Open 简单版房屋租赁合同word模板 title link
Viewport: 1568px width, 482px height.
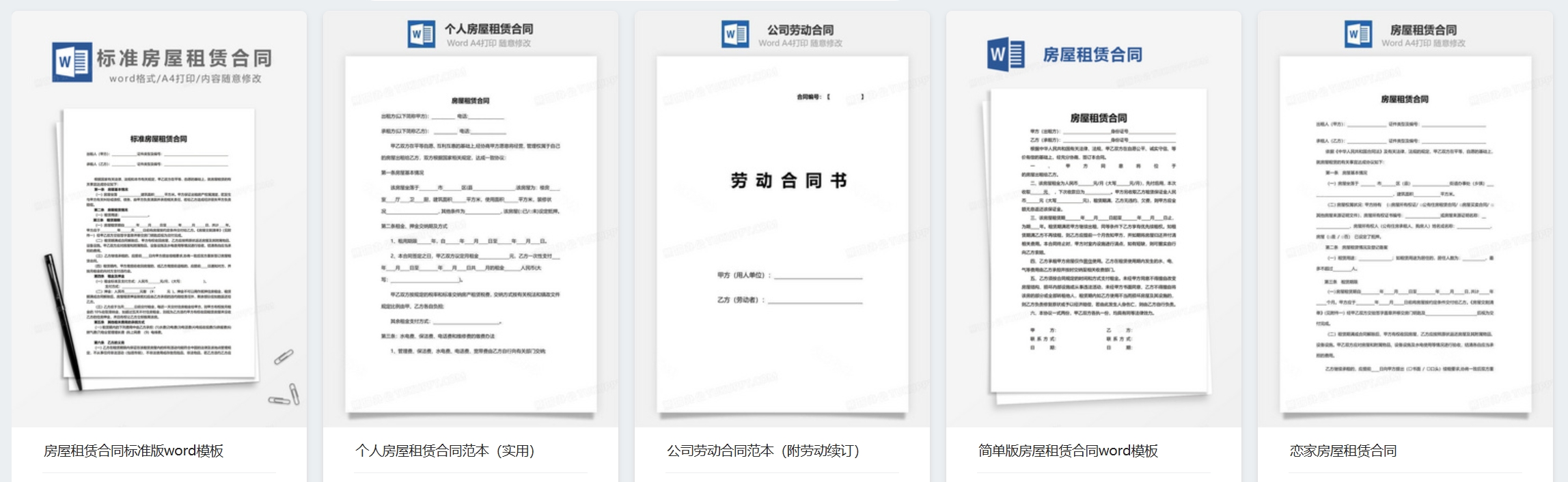click(x=1068, y=451)
